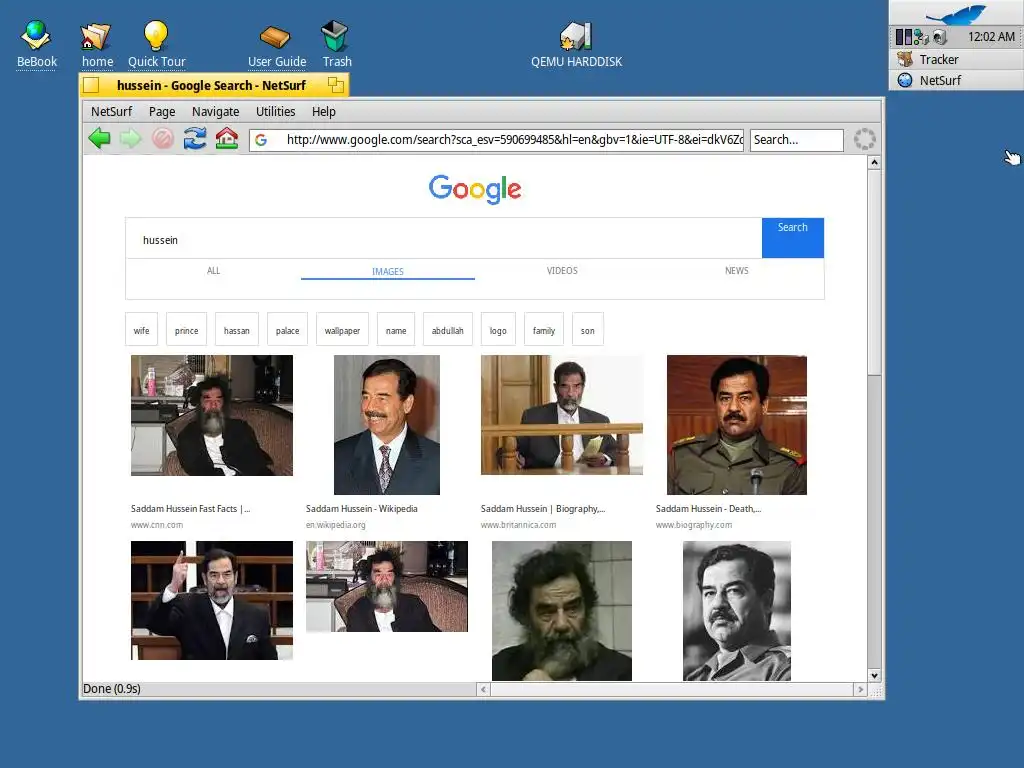Filter images by 'wife' chip
This screenshot has width=1024, height=768.
pyautogui.click(x=142, y=328)
